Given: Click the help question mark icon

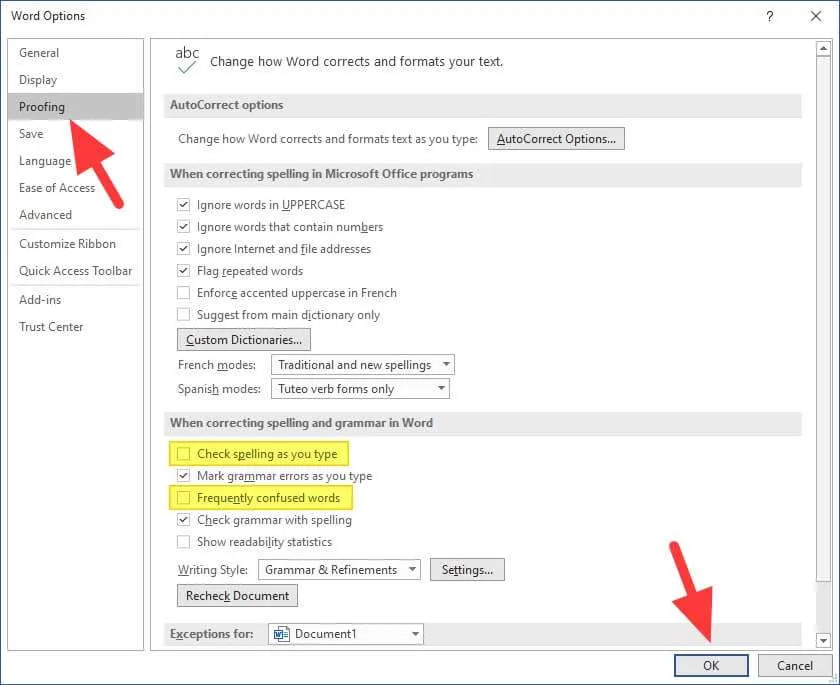Looking at the screenshot, I should 770,17.
